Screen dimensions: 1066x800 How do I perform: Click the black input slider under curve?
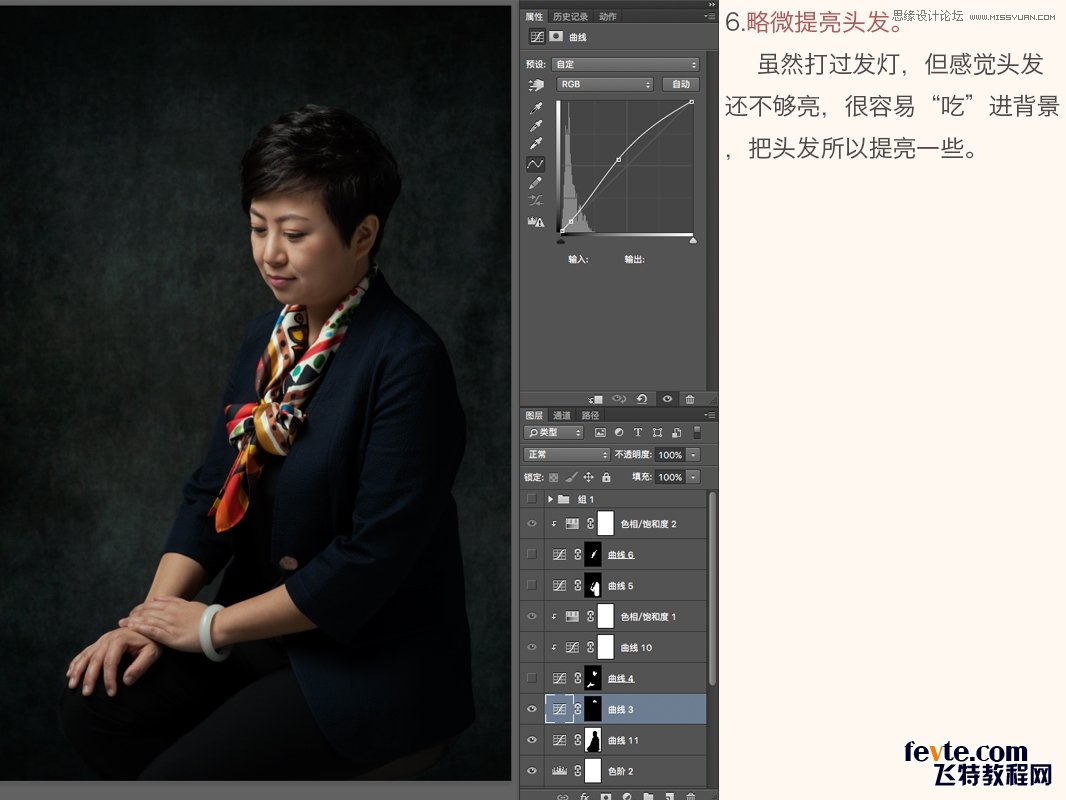pos(561,240)
